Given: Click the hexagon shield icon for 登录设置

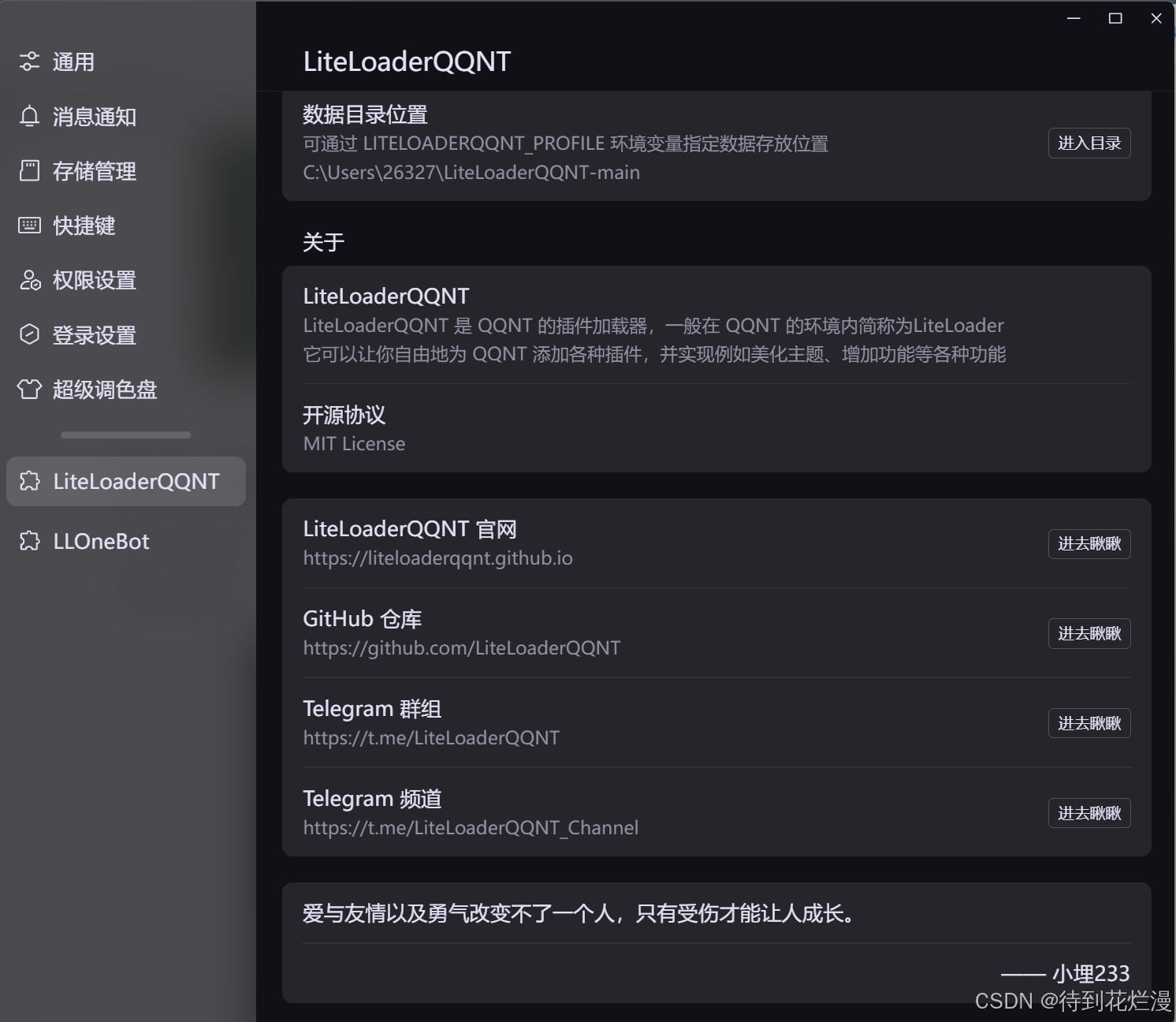Looking at the screenshot, I should pos(29,334).
